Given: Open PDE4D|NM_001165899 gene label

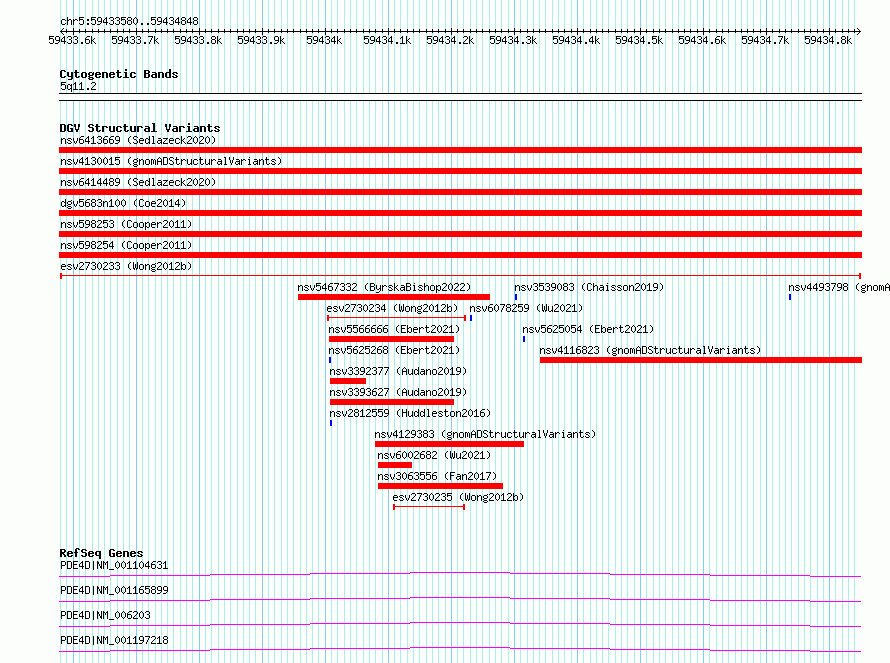Looking at the screenshot, I should [114, 590].
